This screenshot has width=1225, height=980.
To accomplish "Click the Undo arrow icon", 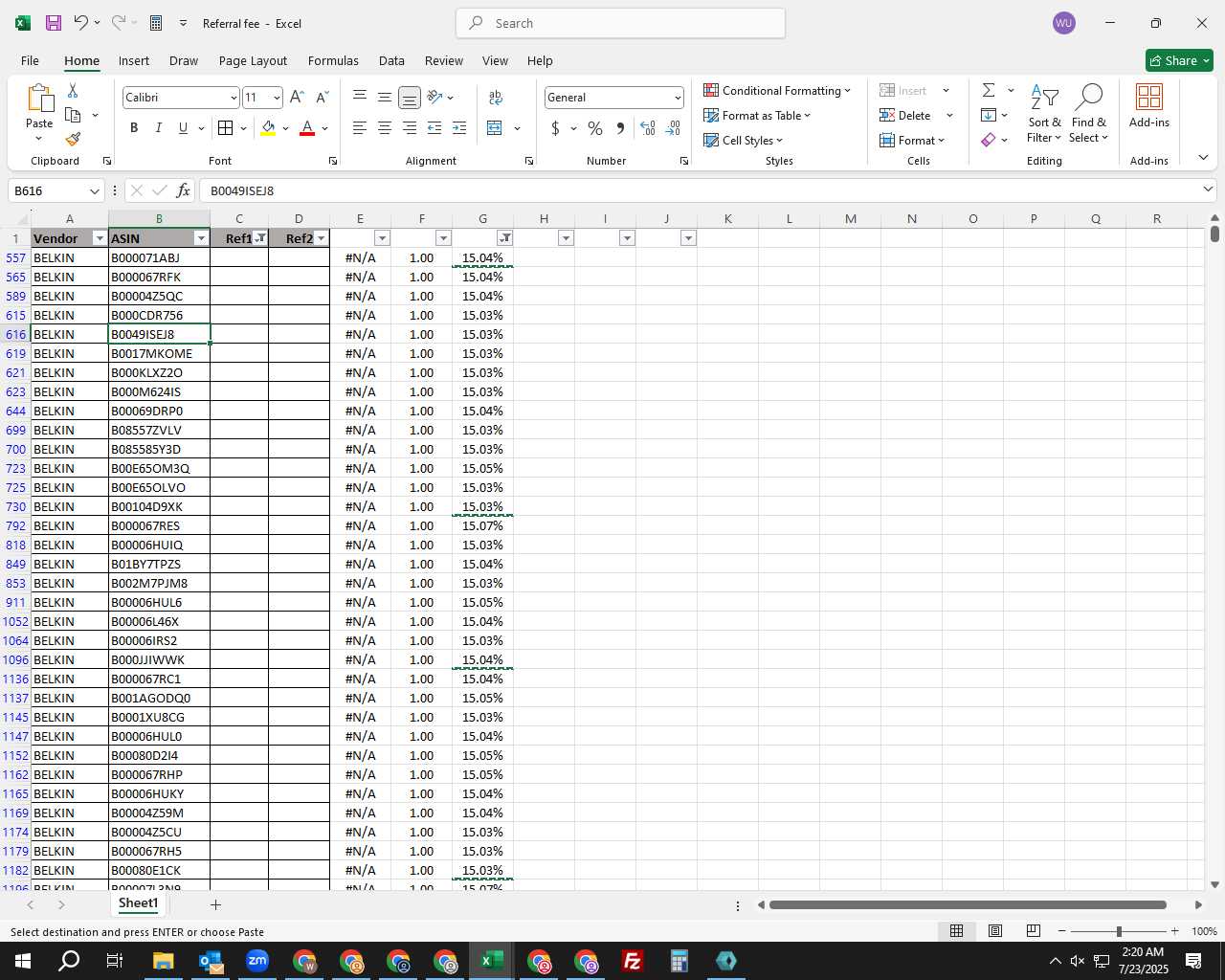I will pyautogui.click(x=81, y=23).
